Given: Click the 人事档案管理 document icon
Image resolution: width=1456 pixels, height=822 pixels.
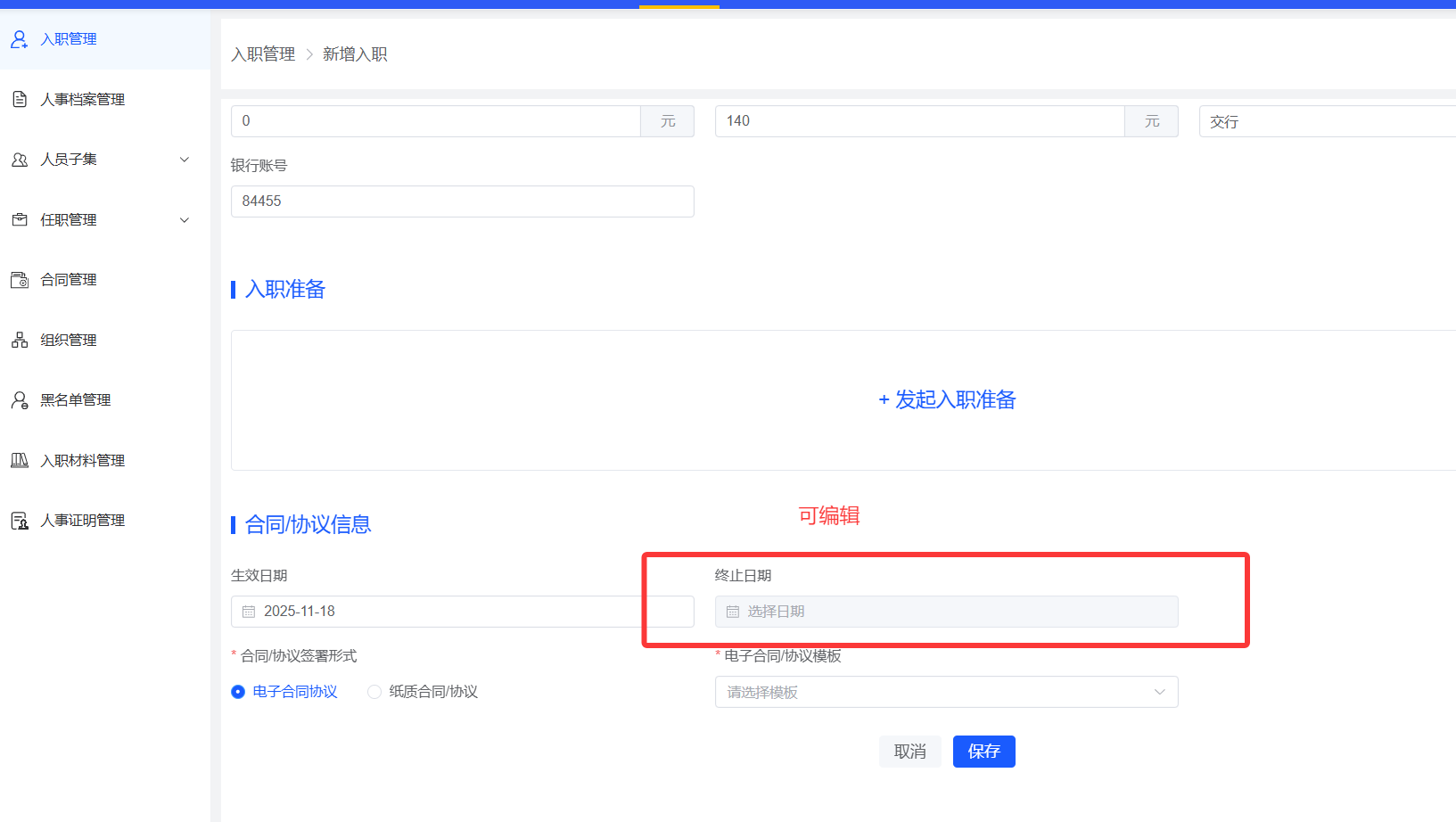Looking at the screenshot, I should (x=20, y=99).
